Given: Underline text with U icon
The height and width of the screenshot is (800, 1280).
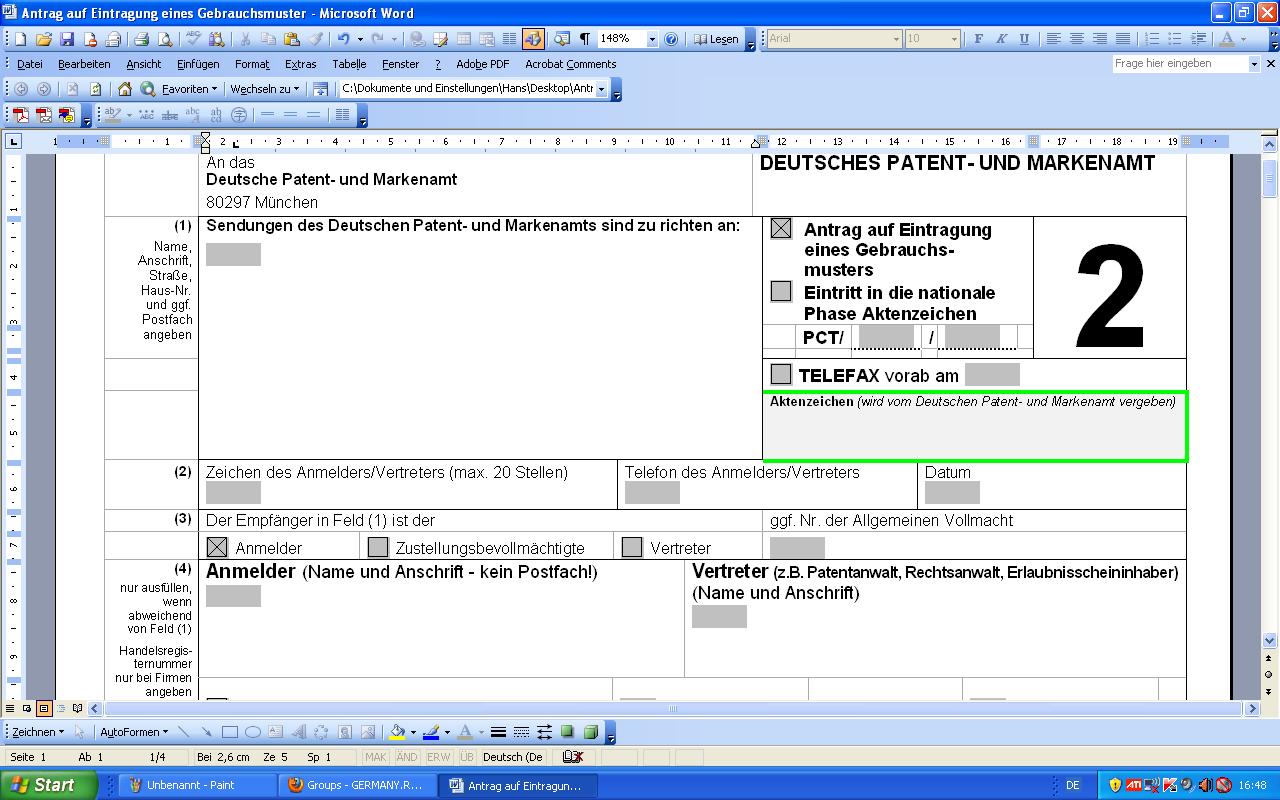Looking at the screenshot, I should click(1024, 39).
